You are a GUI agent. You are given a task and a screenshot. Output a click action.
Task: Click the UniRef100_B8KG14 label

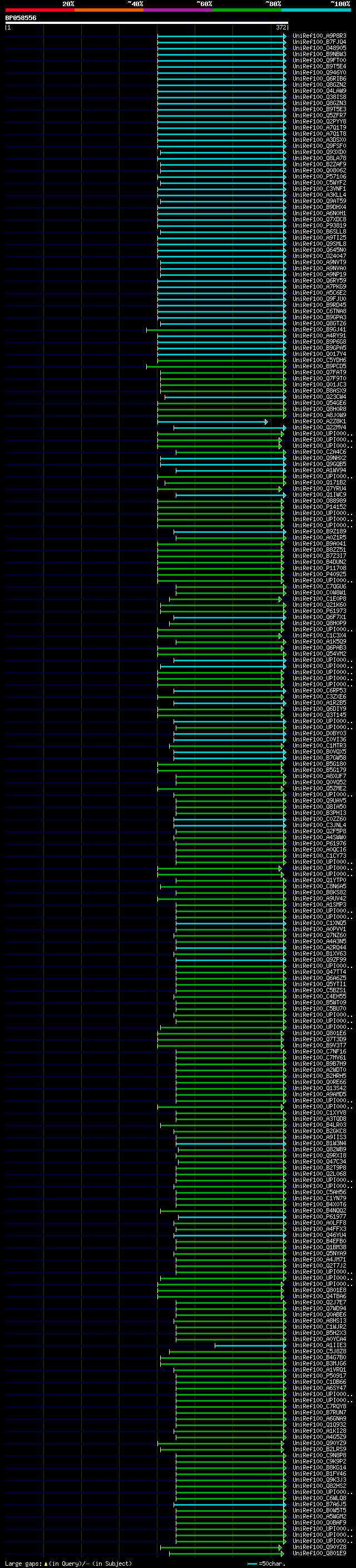click(x=319, y=1467)
